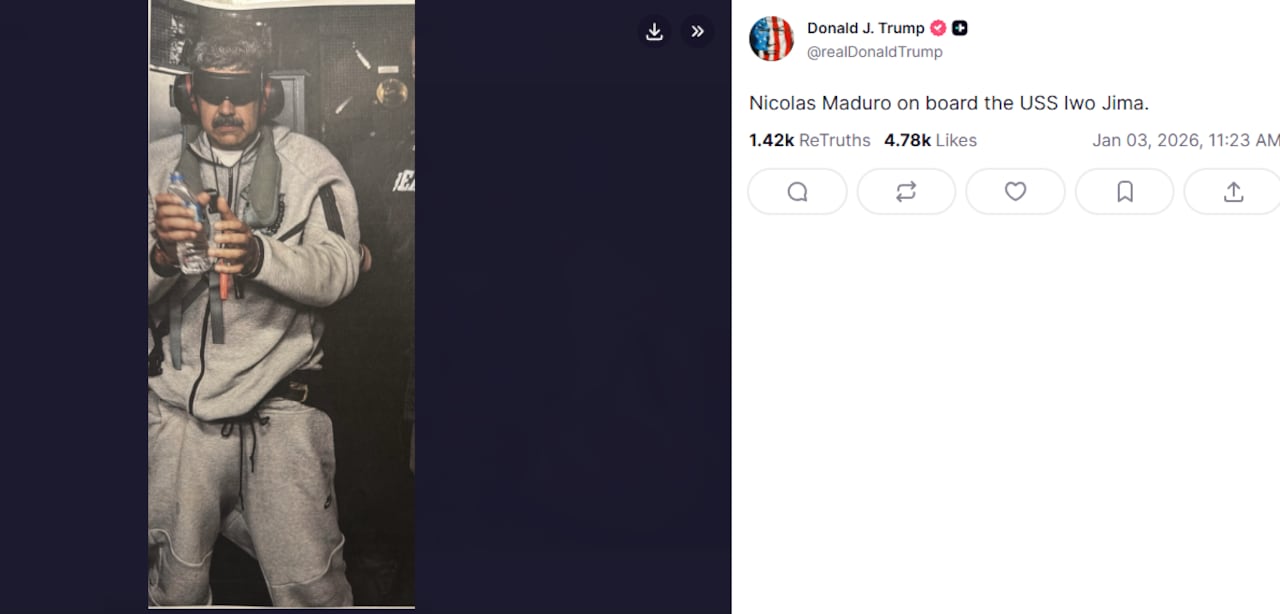Click the @realDonaldTrump handle

click(x=875, y=52)
